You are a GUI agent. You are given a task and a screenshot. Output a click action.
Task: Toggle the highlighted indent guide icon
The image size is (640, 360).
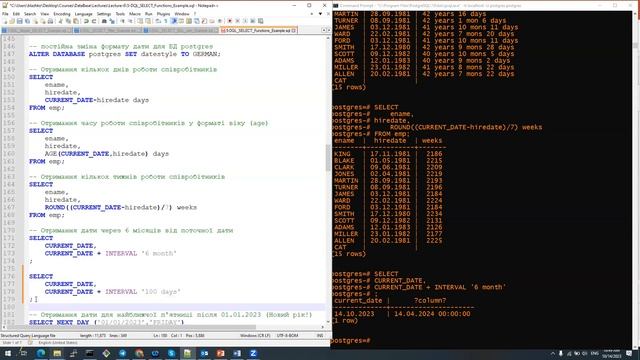[174, 21]
